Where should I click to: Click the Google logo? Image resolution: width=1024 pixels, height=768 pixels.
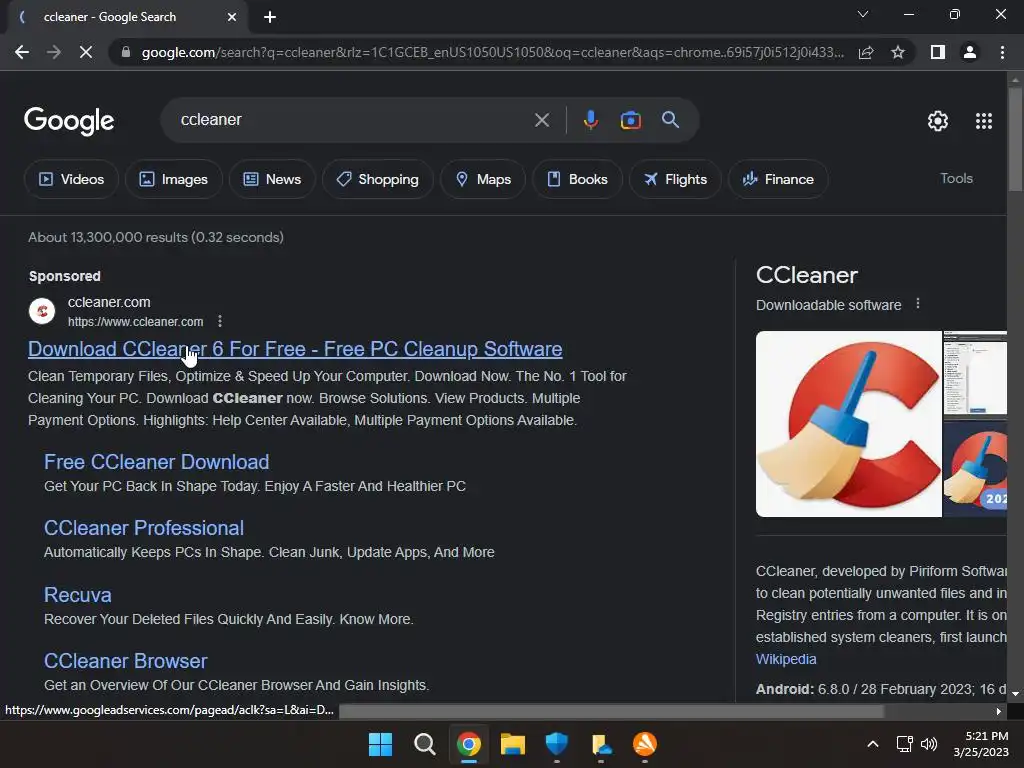(69, 121)
